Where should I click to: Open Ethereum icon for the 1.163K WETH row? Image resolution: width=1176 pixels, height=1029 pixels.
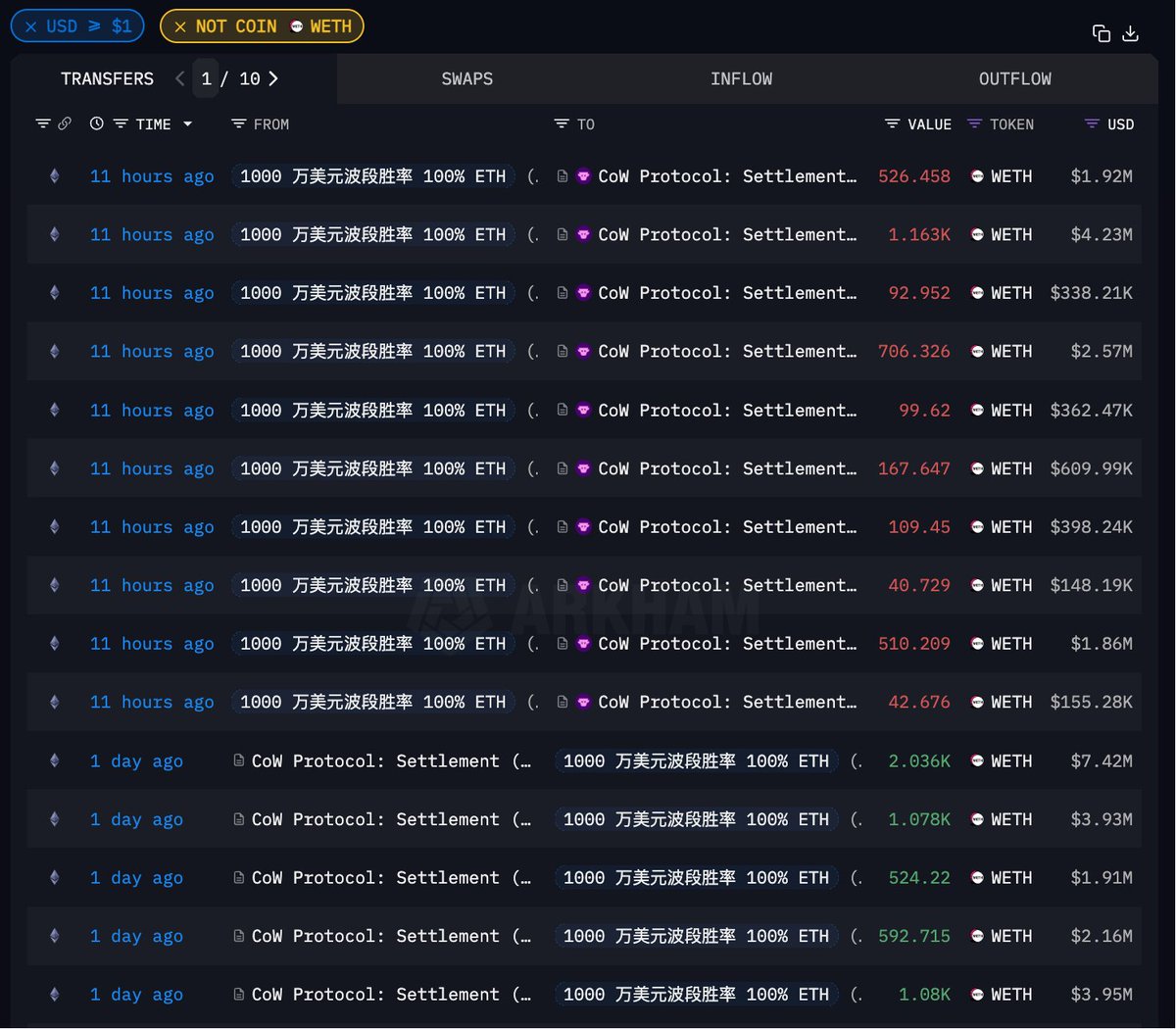[54, 234]
